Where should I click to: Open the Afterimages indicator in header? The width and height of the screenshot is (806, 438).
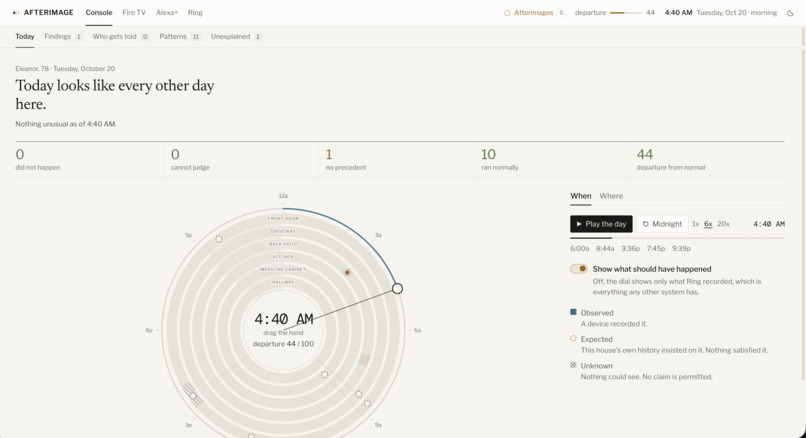534,12
